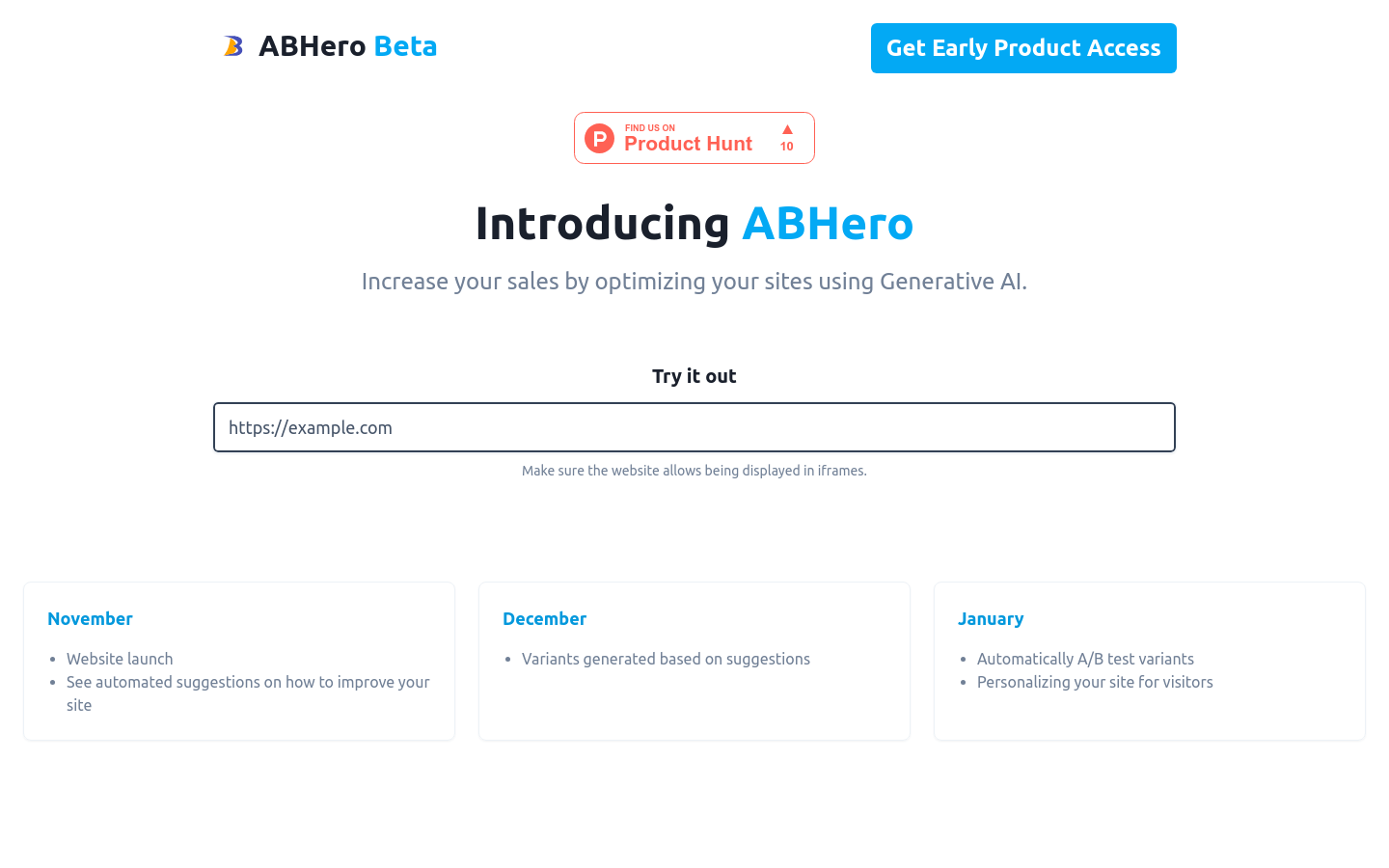Select the blue 'Beta' label
Screen dimensions: 1389x868
point(405,45)
